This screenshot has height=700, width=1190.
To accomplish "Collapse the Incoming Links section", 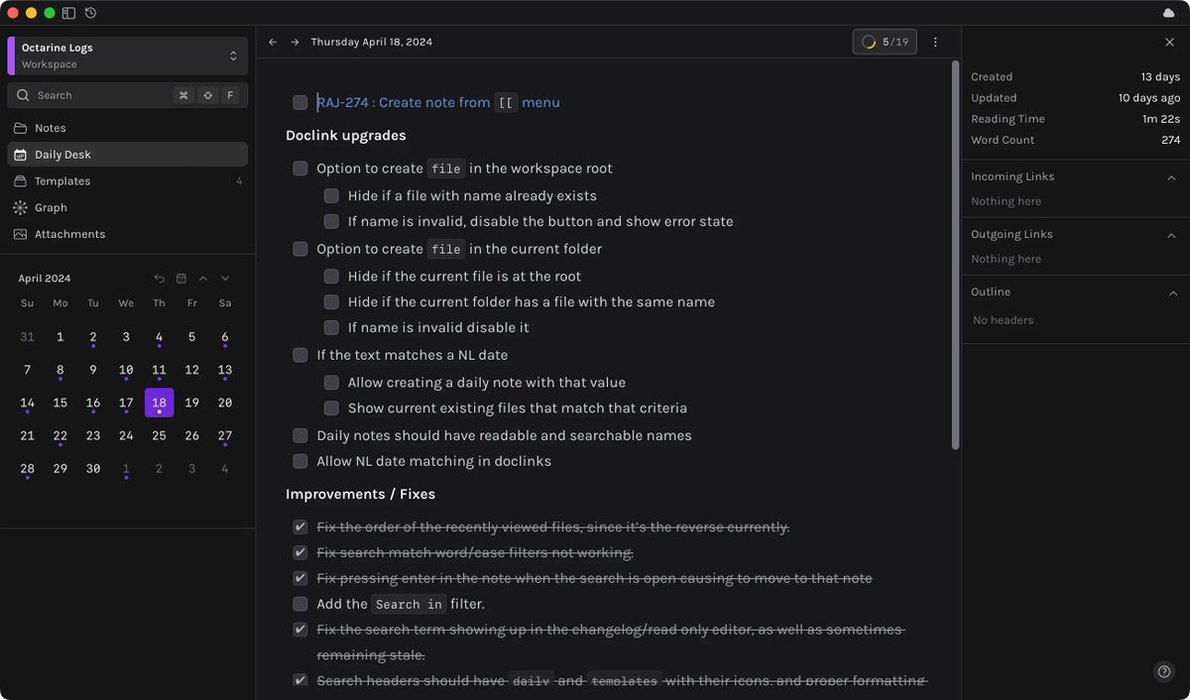I will [x=1171, y=177].
